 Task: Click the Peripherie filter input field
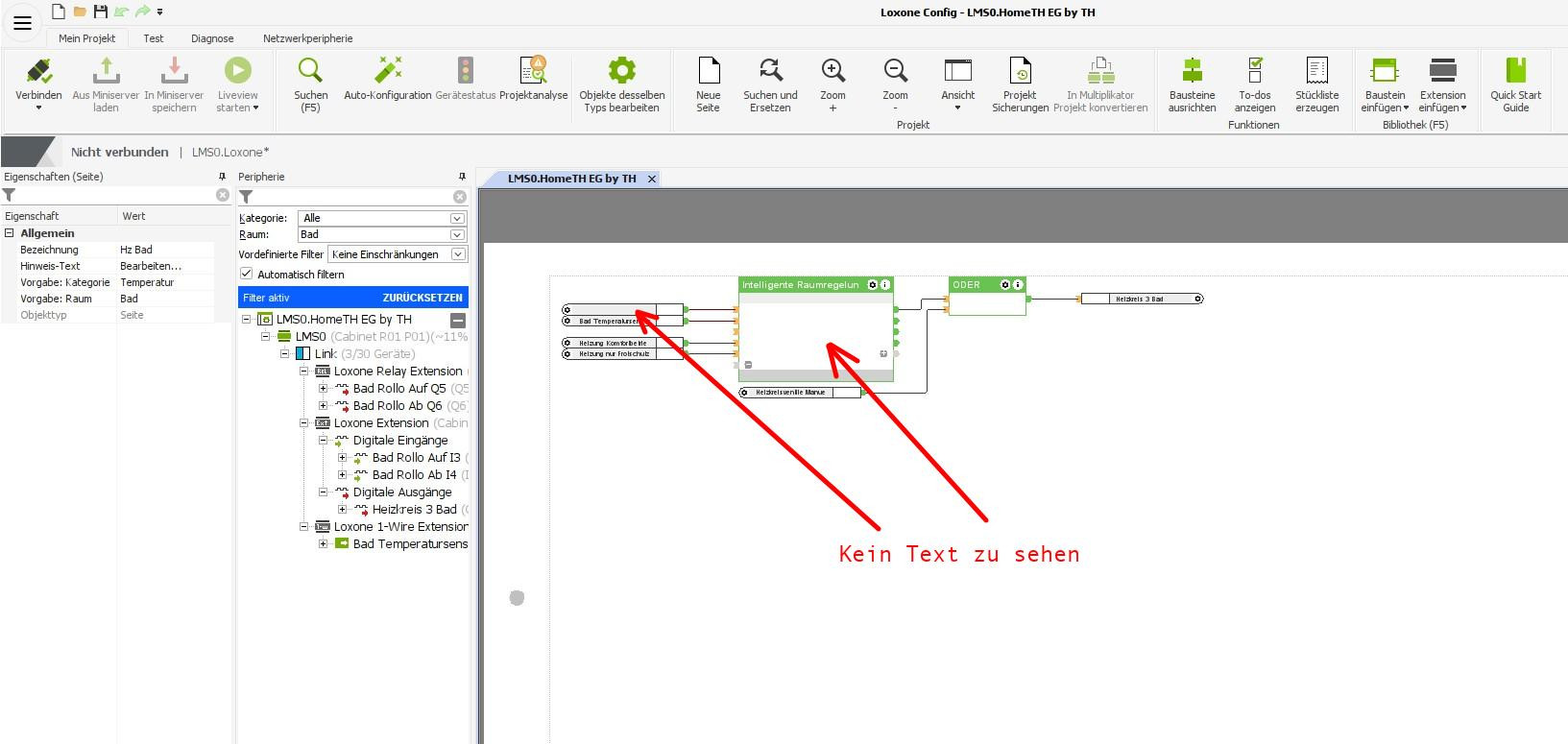[x=353, y=197]
